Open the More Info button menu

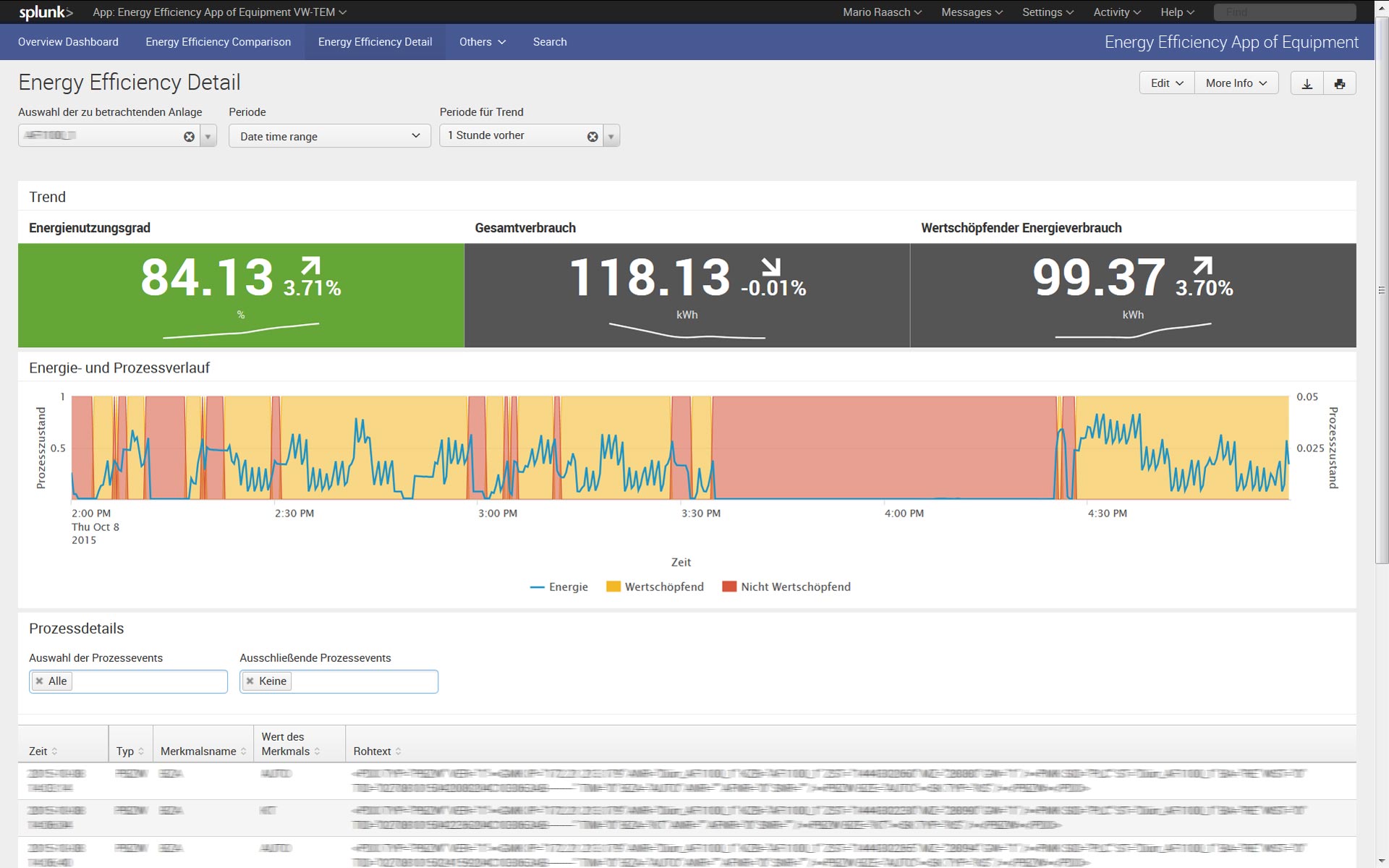coord(1236,83)
